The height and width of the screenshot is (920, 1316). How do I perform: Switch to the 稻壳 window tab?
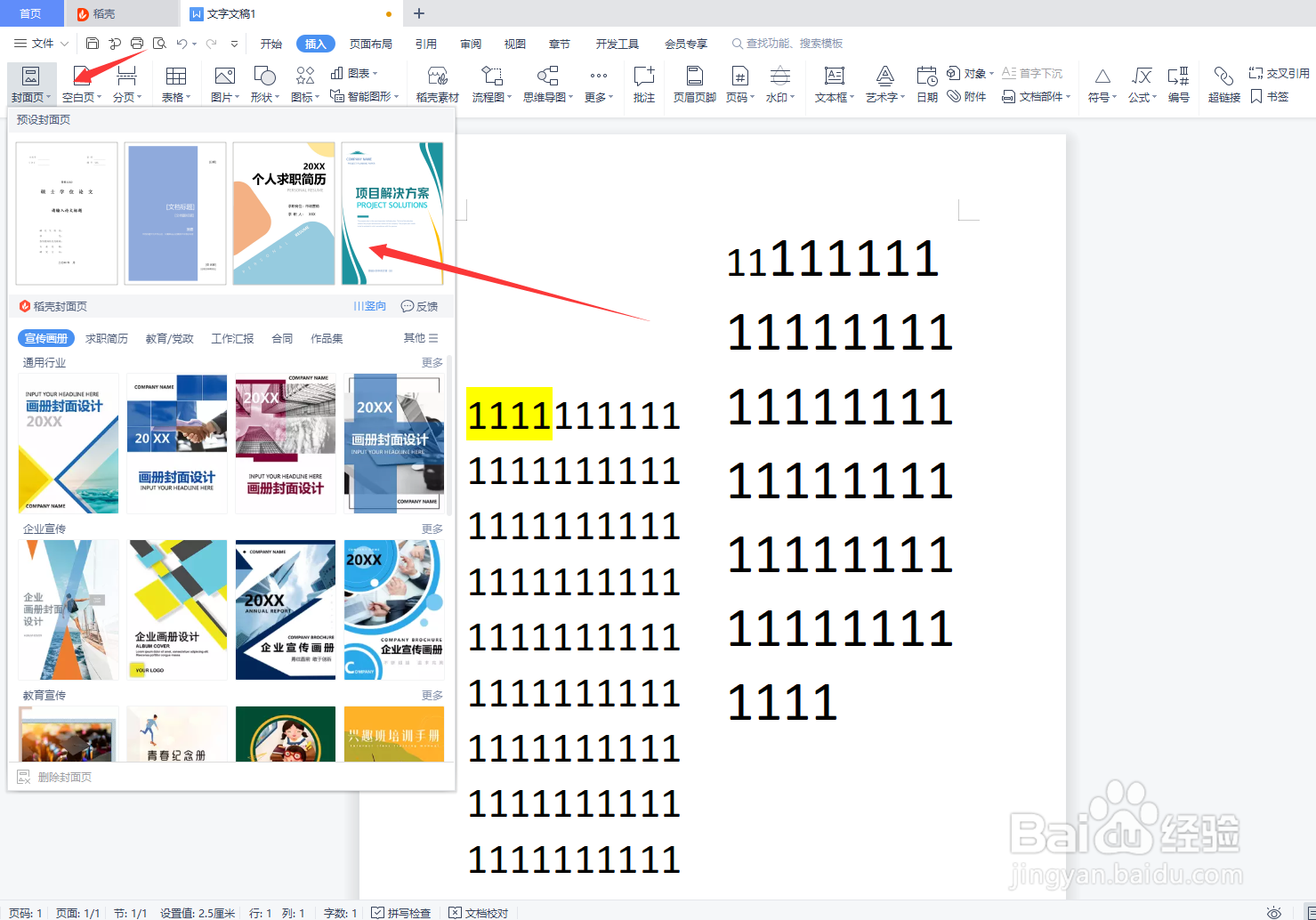pos(122,13)
